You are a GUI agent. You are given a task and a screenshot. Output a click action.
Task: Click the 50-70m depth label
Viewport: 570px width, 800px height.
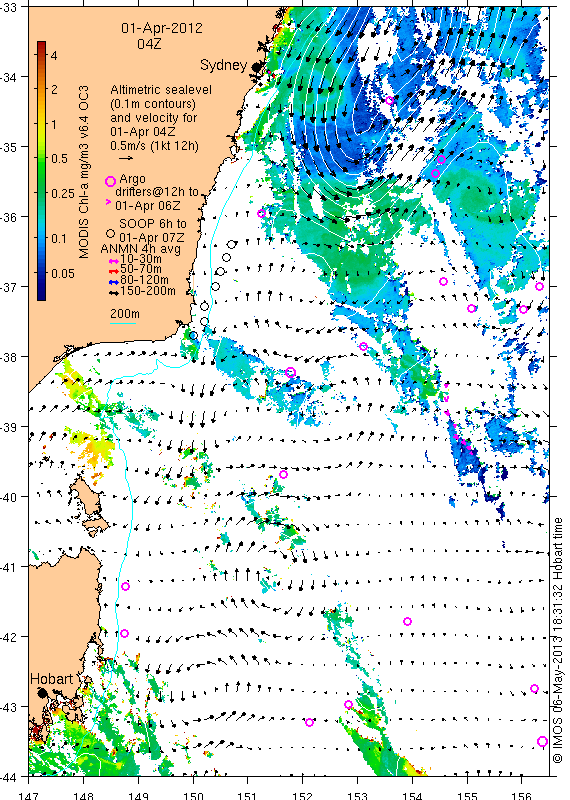coord(141,269)
